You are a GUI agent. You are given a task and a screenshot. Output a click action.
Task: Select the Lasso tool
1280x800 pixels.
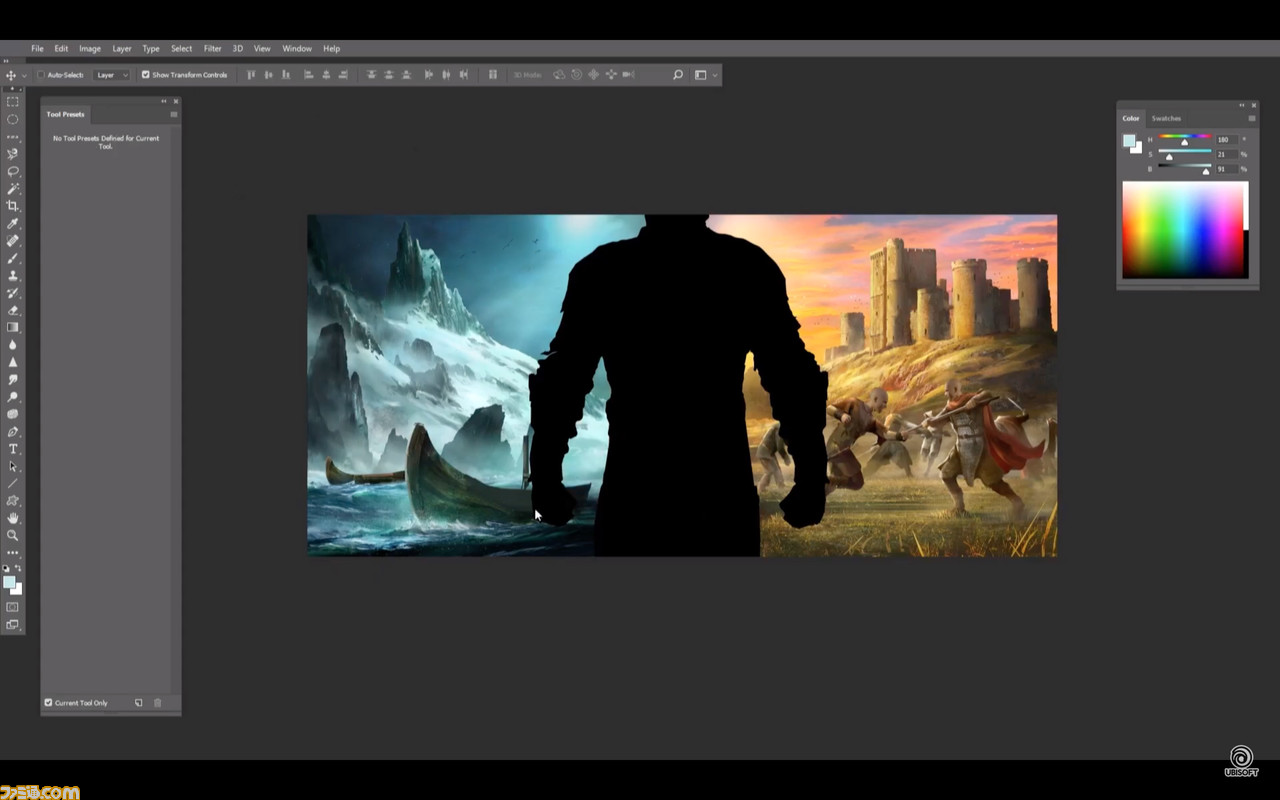pyautogui.click(x=13, y=171)
